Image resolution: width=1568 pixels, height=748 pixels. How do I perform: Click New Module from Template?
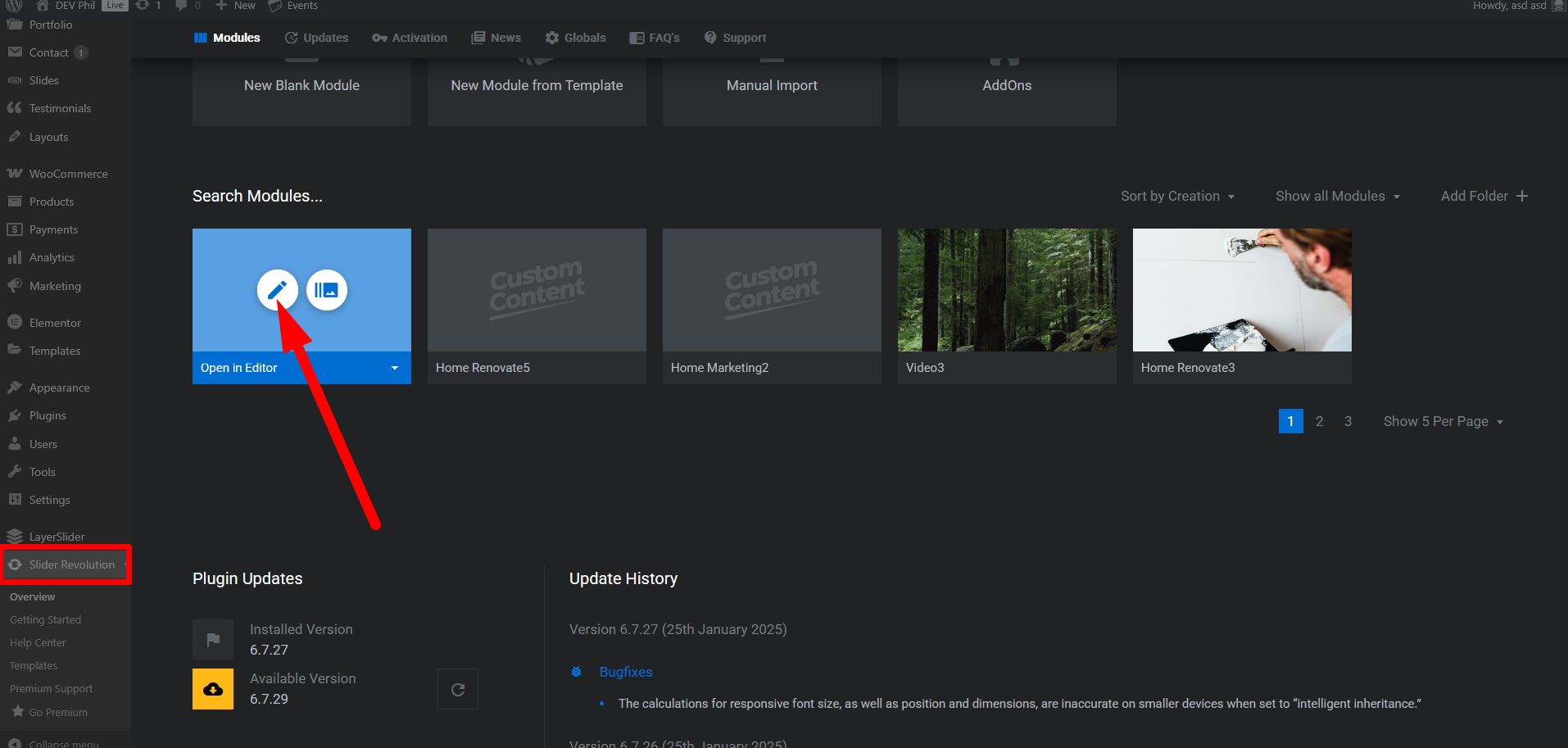537,86
